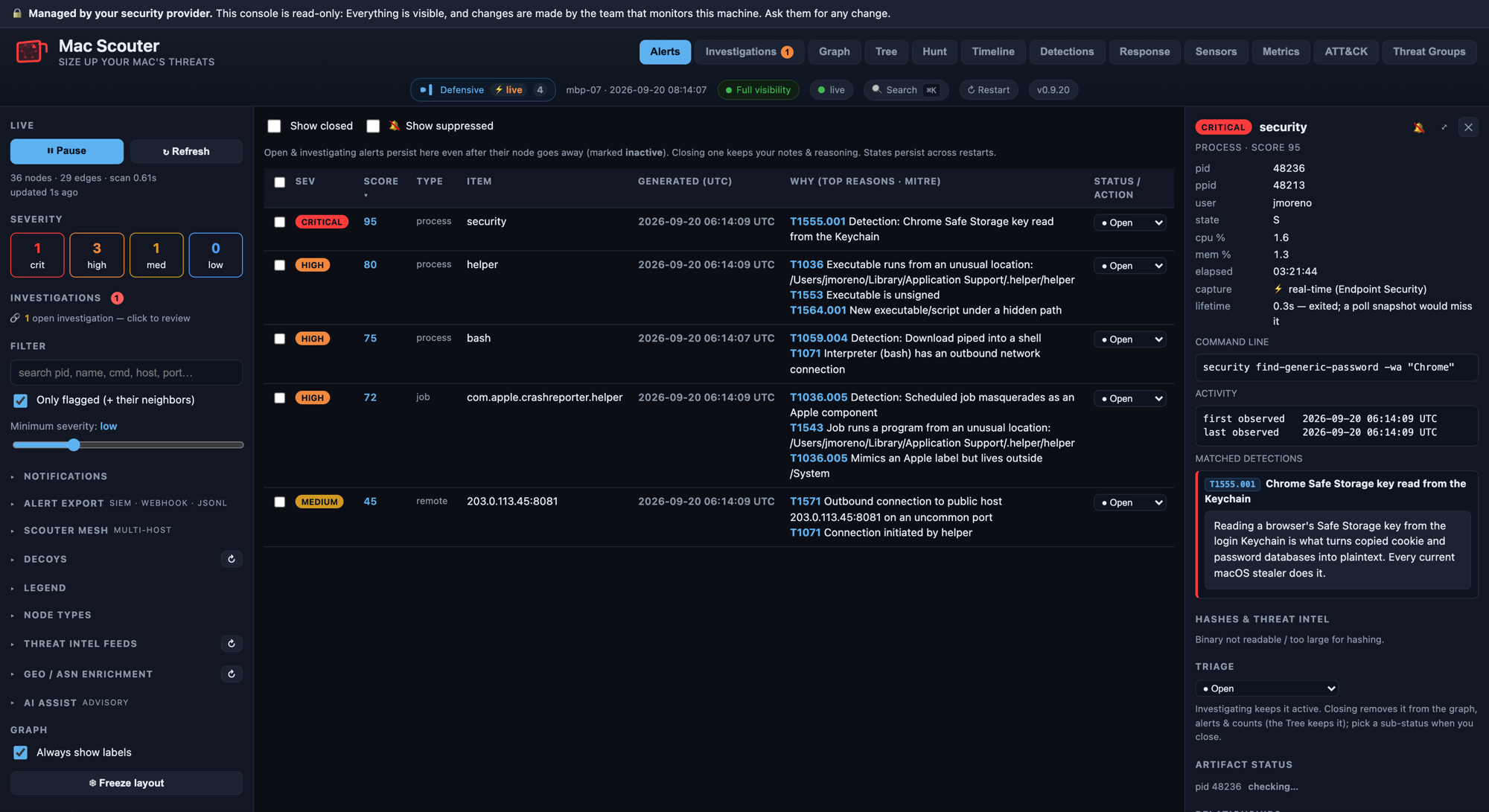The width and height of the screenshot is (1489, 812).
Task: Click the Restart button
Action: [988, 89]
